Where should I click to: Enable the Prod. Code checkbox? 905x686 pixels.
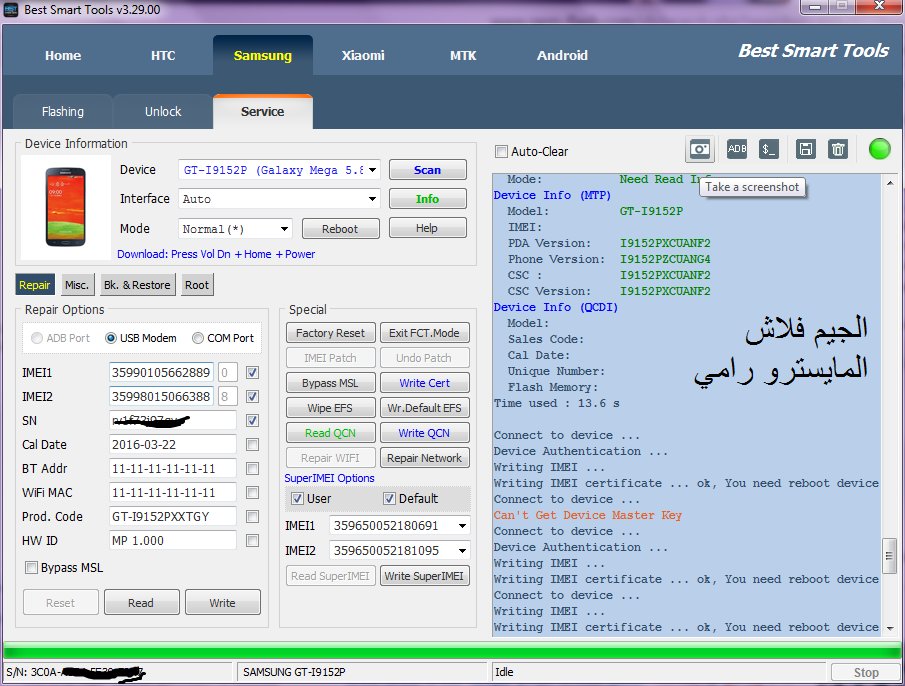click(x=252, y=516)
